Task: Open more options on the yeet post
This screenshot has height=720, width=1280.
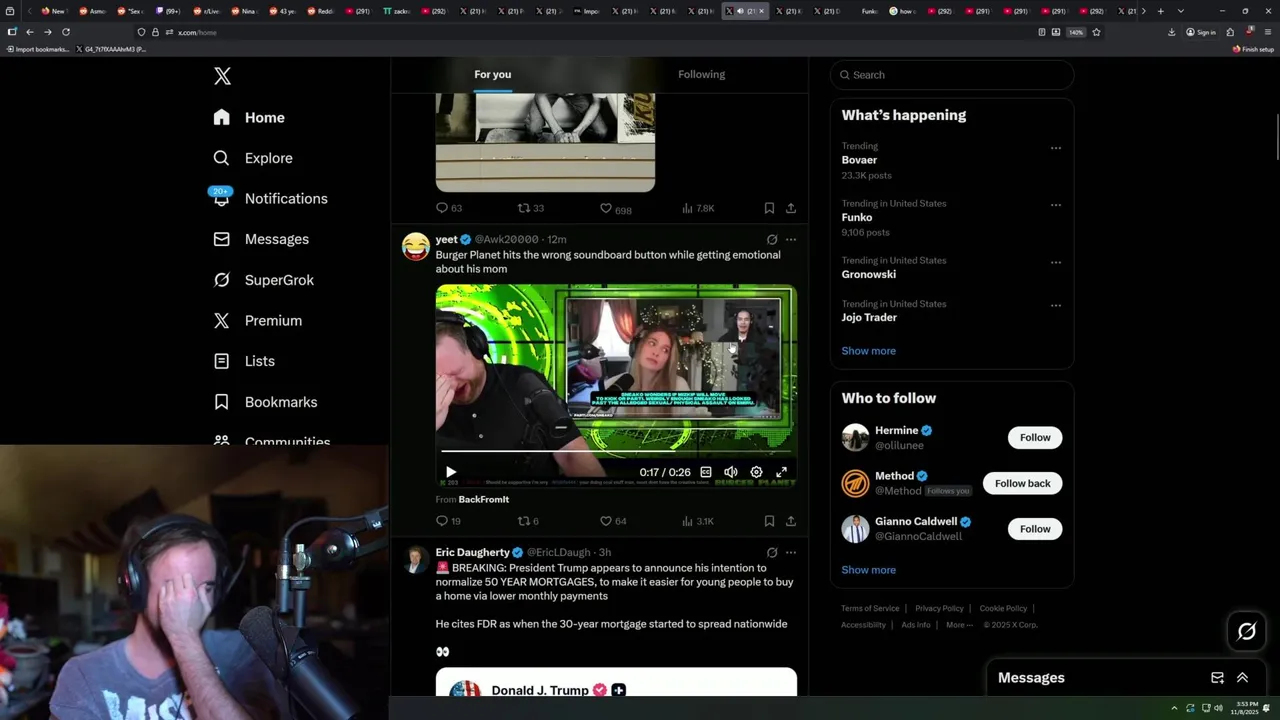Action: [791, 240]
